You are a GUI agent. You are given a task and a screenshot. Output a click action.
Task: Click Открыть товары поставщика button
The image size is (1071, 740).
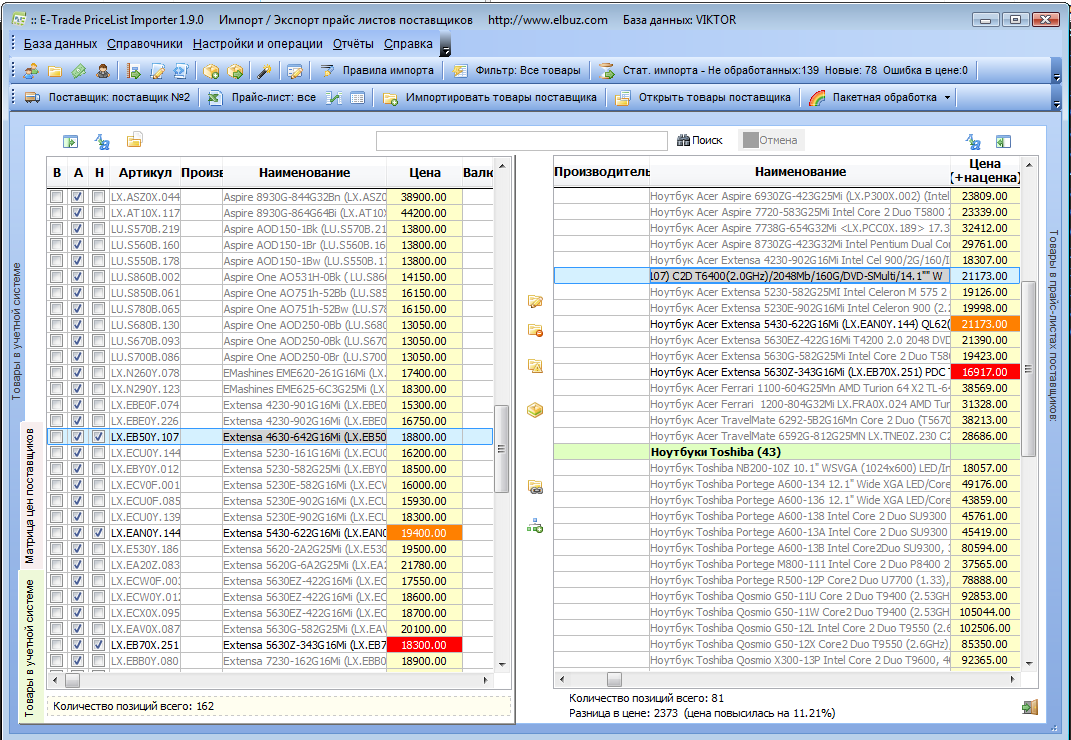704,98
